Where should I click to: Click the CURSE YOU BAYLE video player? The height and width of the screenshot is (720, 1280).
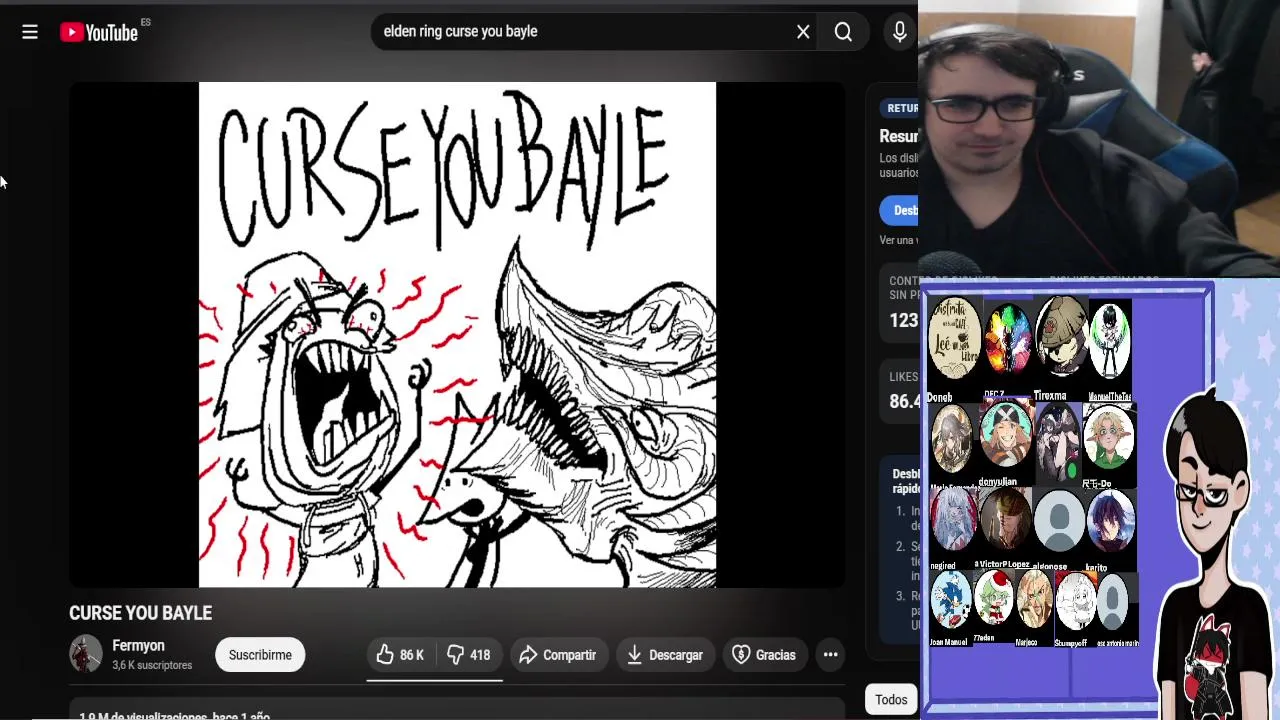pos(457,335)
